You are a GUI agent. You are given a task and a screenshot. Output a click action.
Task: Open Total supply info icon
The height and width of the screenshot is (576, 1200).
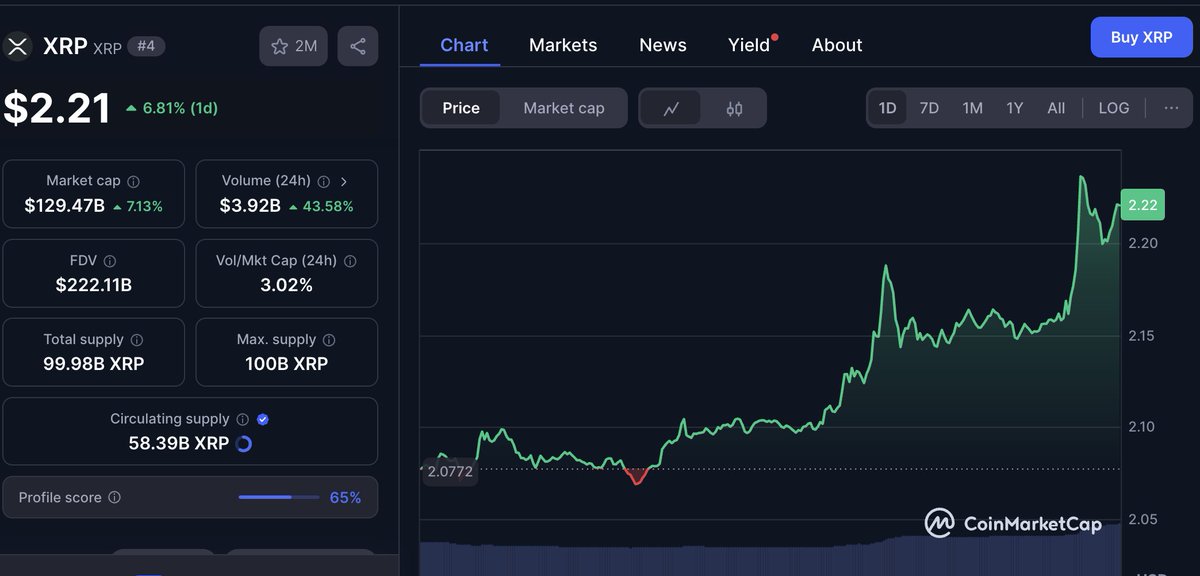(x=137, y=340)
